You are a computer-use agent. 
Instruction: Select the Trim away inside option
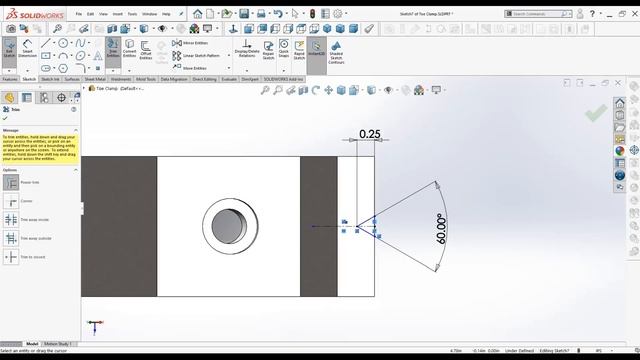[x=11, y=220]
